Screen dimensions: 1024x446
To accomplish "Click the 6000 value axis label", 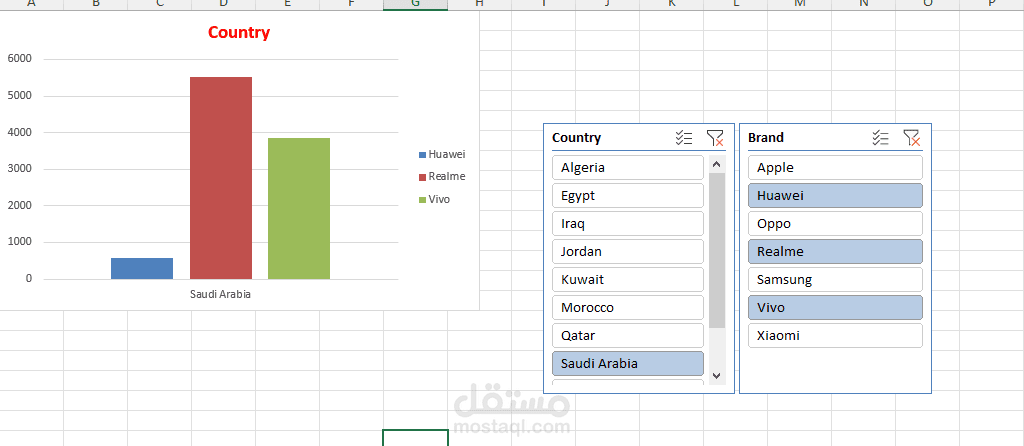I will click(x=20, y=59).
